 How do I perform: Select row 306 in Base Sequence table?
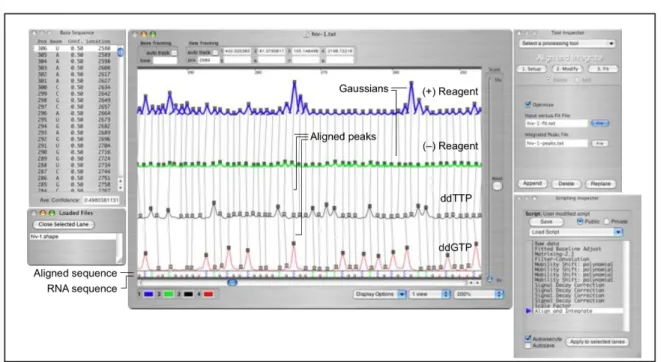[75, 48]
